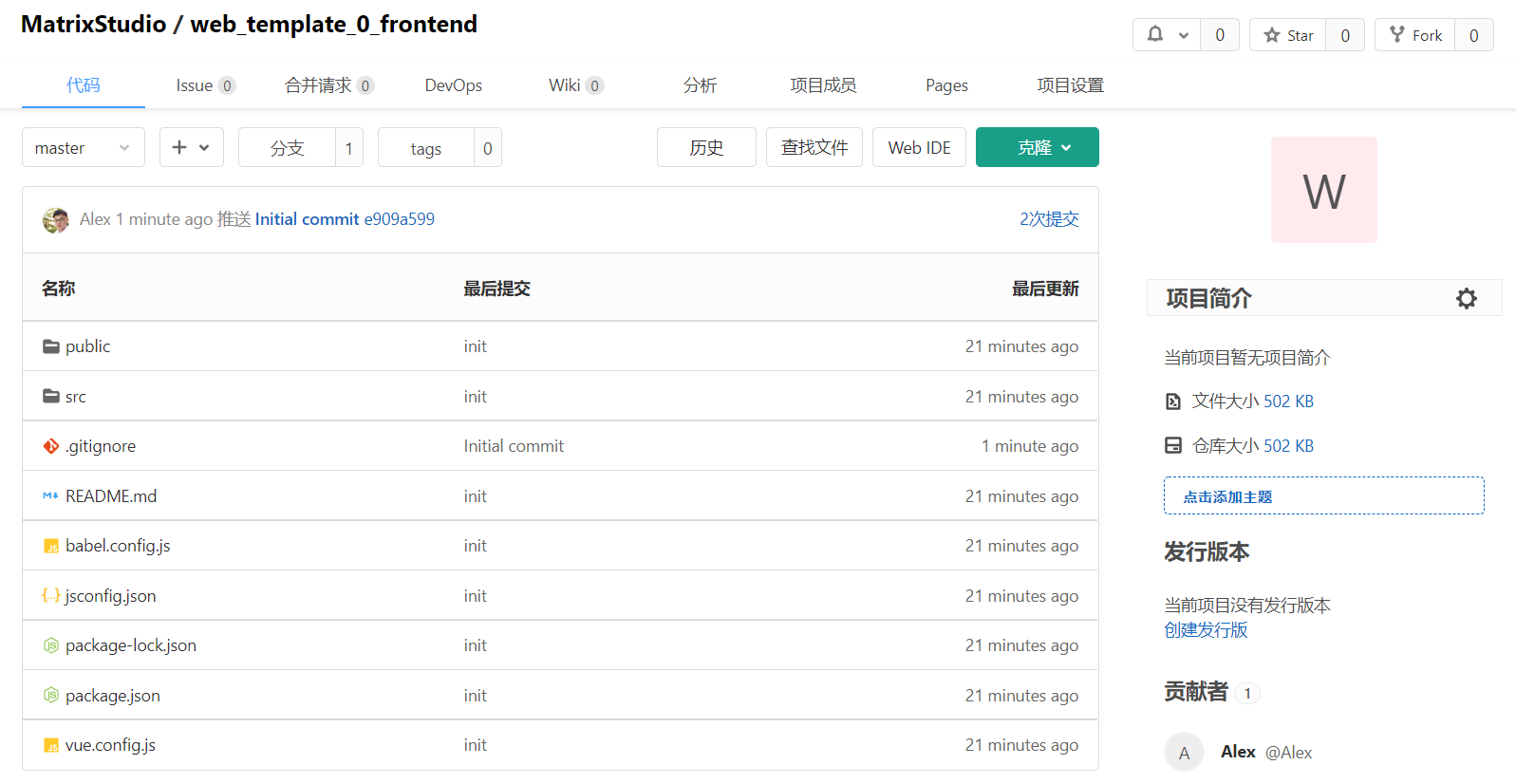
Task: Click contributor Alex's avatar circle
Action: pos(1184,752)
